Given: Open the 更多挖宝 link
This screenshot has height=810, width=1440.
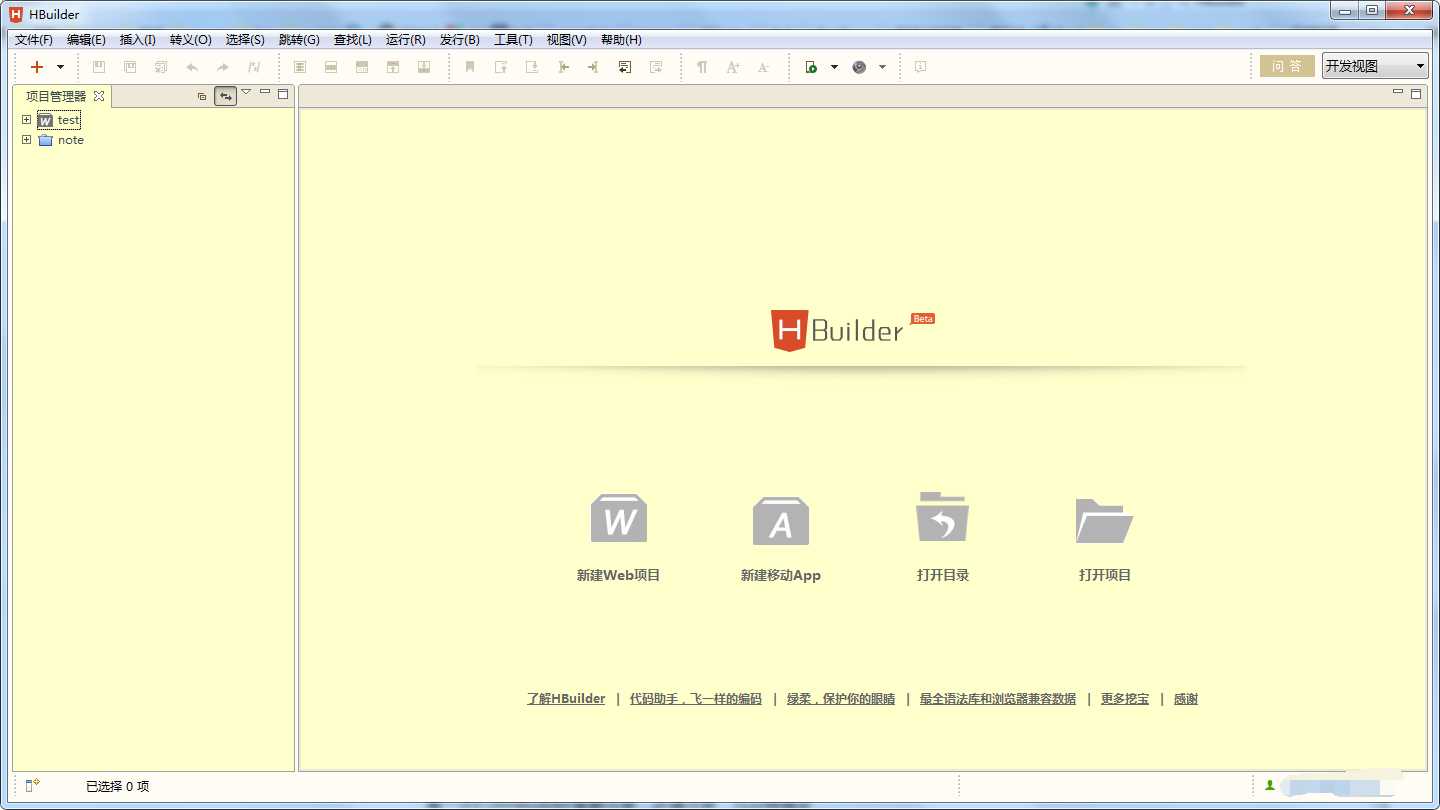Looking at the screenshot, I should click(1125, 699).
